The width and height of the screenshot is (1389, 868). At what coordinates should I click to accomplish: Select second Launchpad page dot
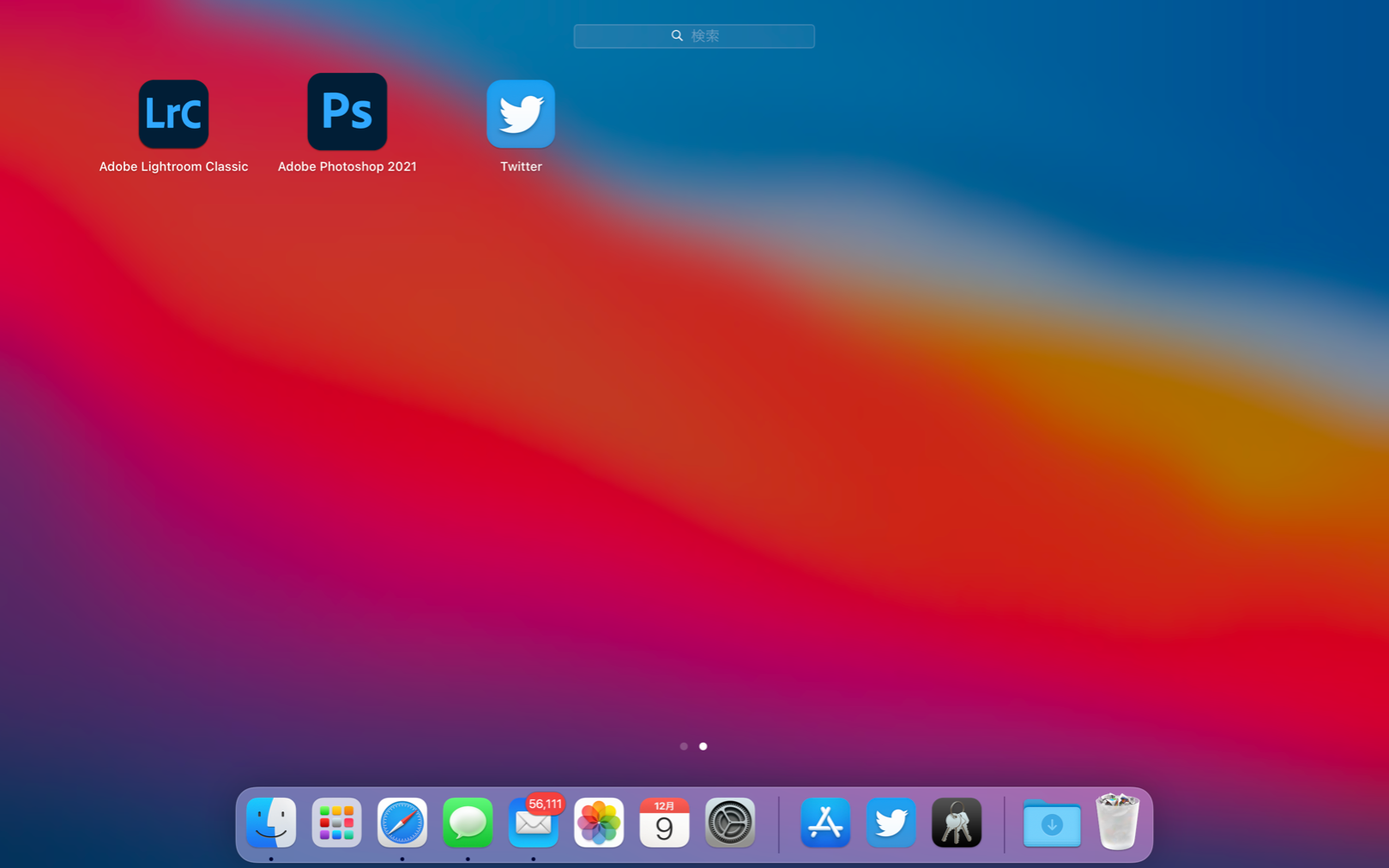pyautogui.click(x=704, y=746)
